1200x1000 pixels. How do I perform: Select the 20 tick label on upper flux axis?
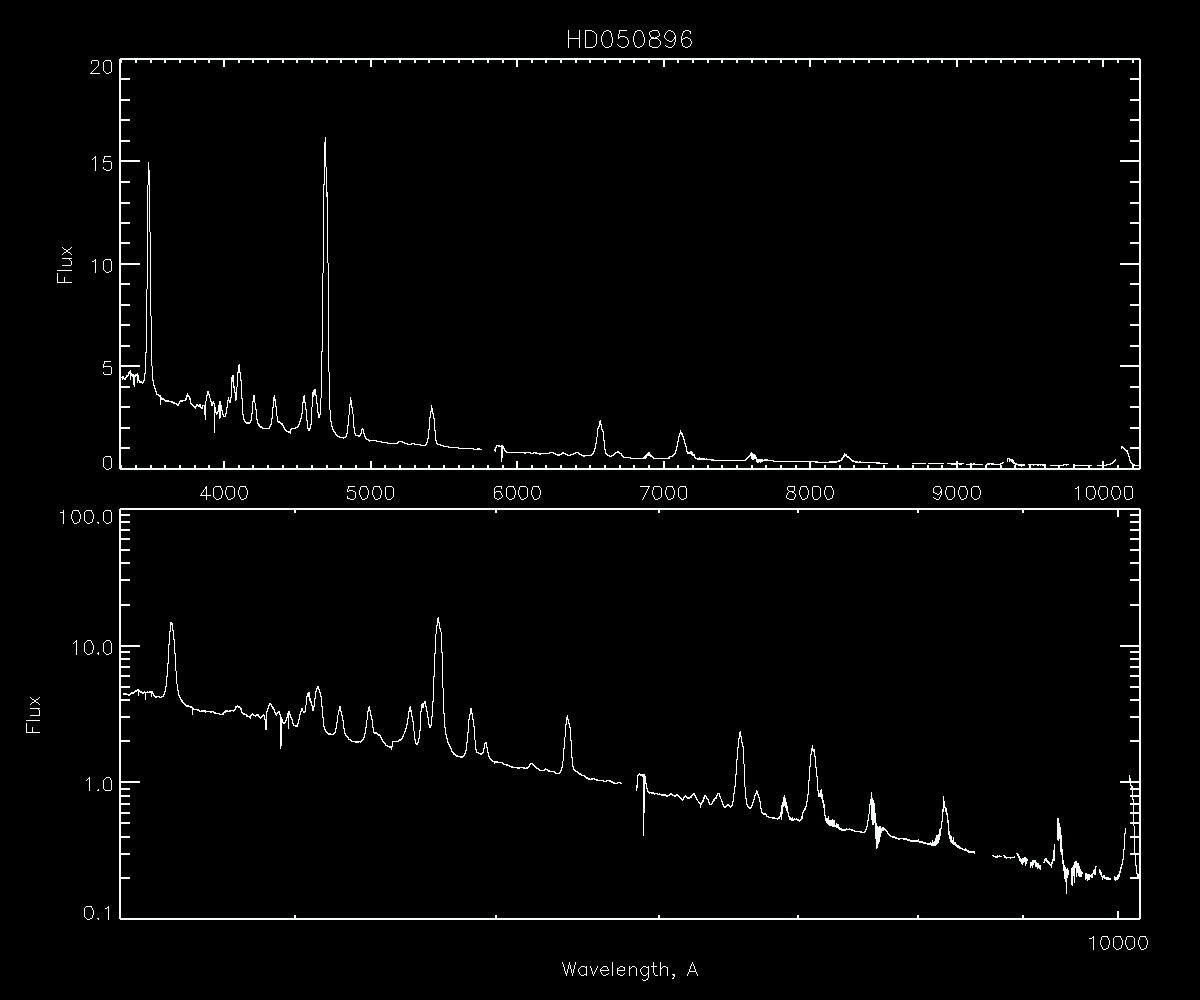100,67
